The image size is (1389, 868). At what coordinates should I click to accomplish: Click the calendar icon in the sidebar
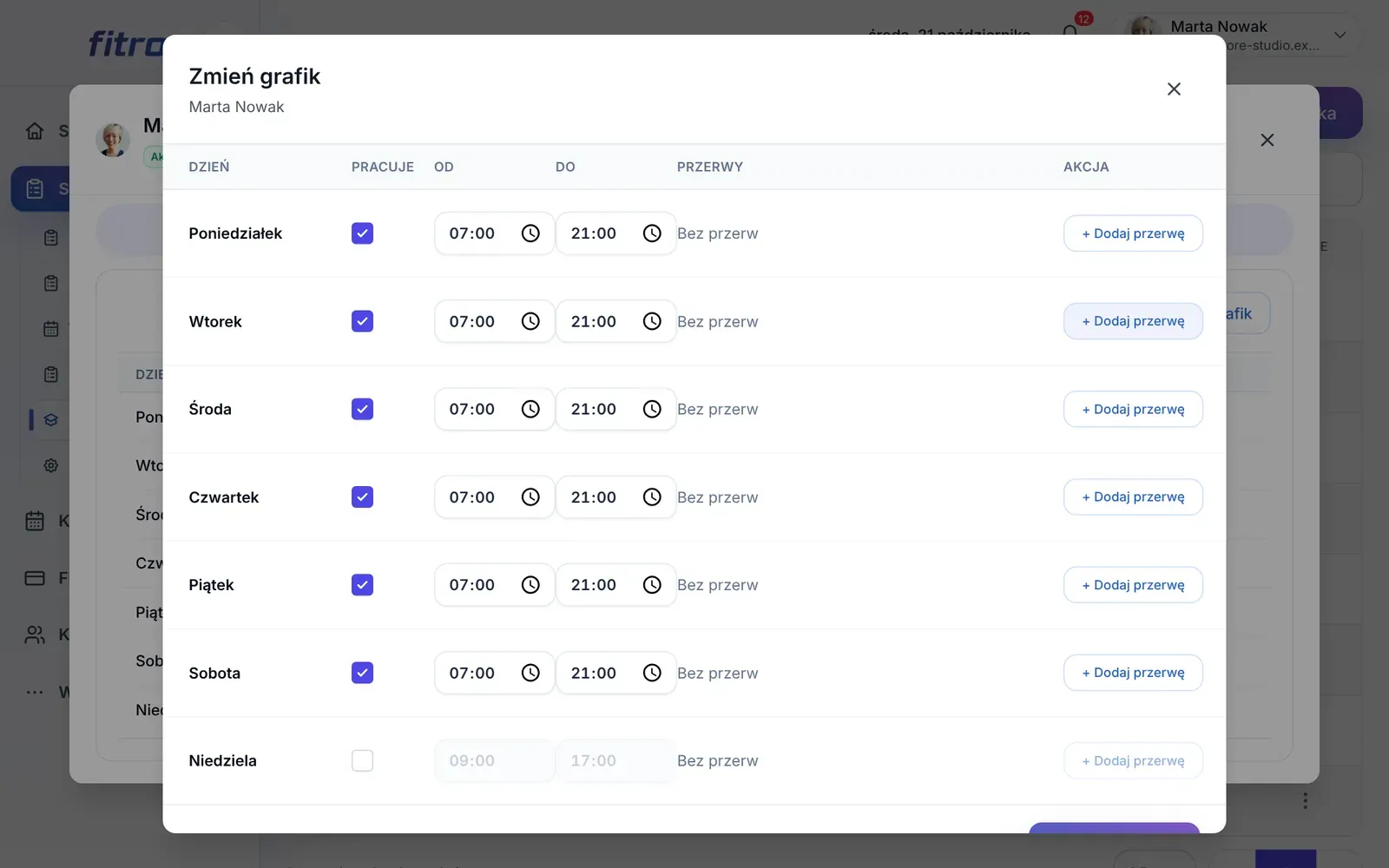[35, 521]
